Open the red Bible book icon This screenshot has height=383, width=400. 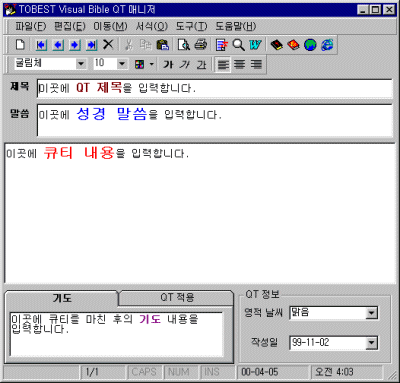(x=293, y=45)
